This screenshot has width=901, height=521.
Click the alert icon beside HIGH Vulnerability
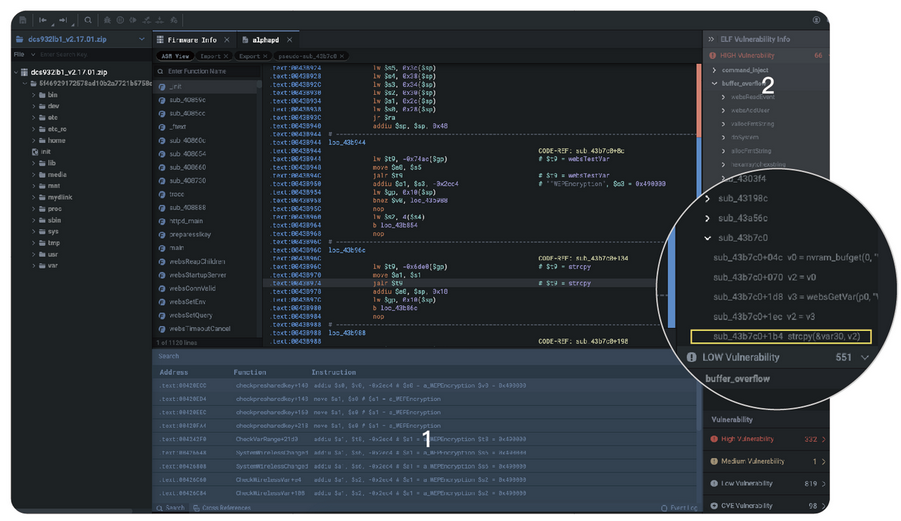click(713, 56)
